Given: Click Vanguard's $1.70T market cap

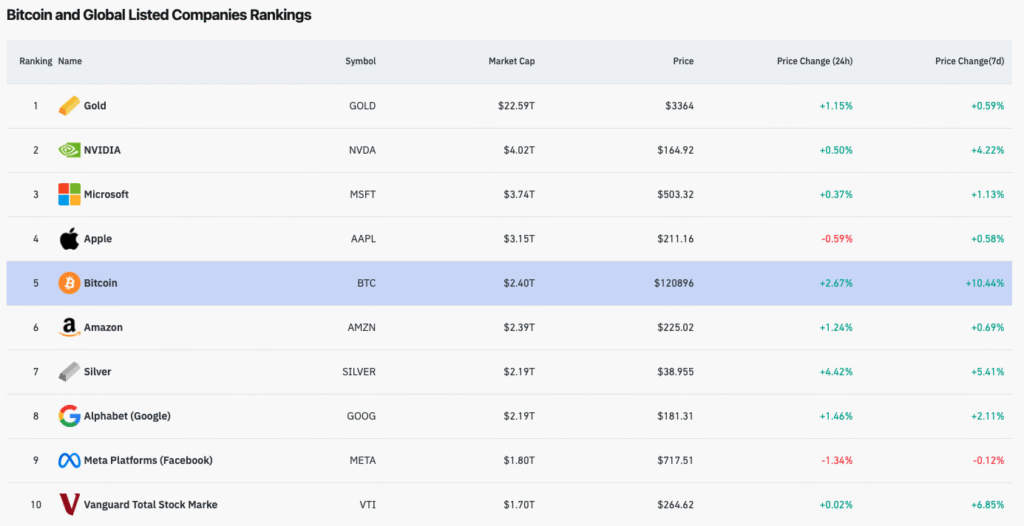Looking at the screenshot, I should click(519, 504).
